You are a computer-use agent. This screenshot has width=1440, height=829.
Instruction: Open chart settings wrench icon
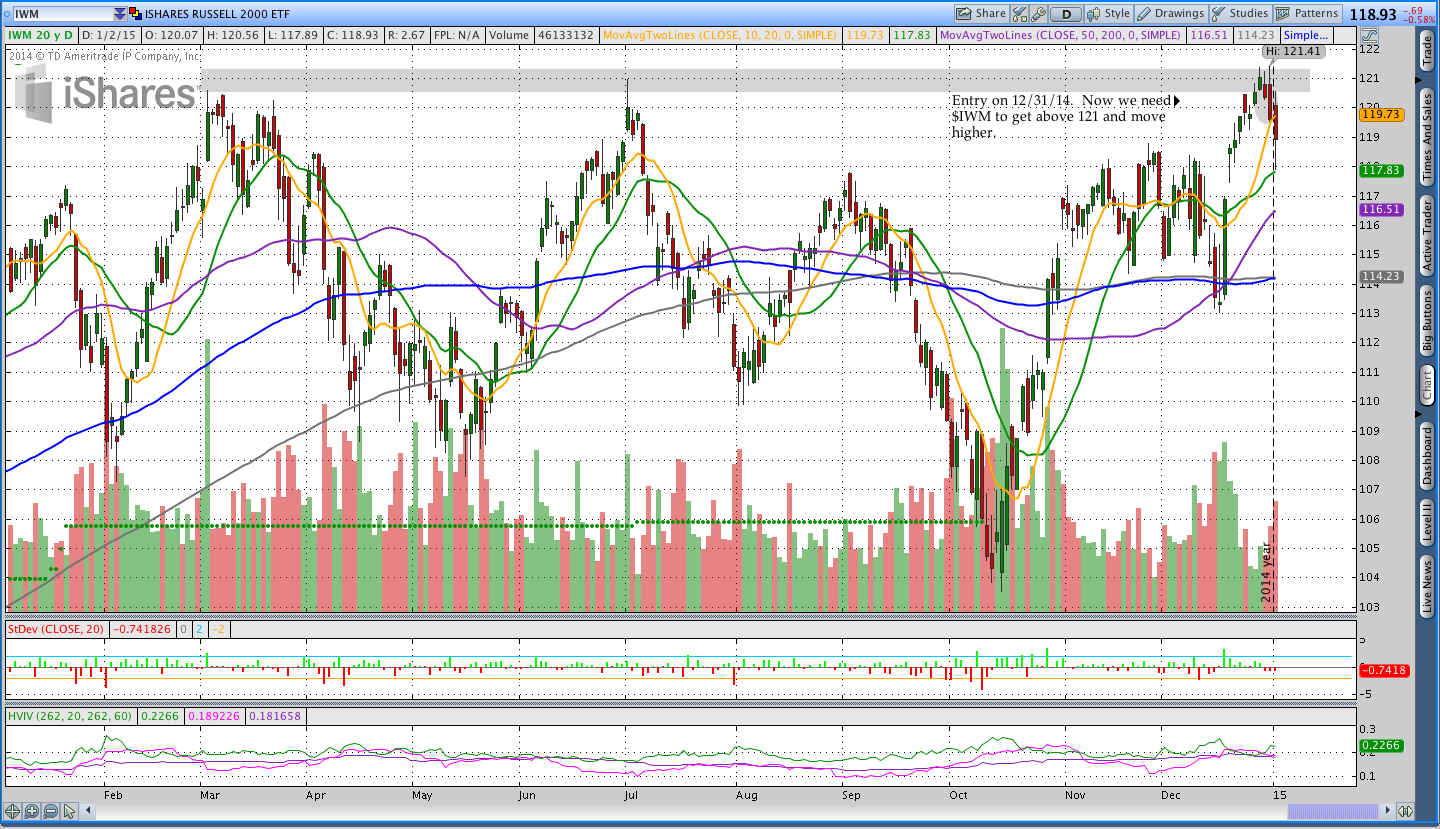[x=1039, y=14]
